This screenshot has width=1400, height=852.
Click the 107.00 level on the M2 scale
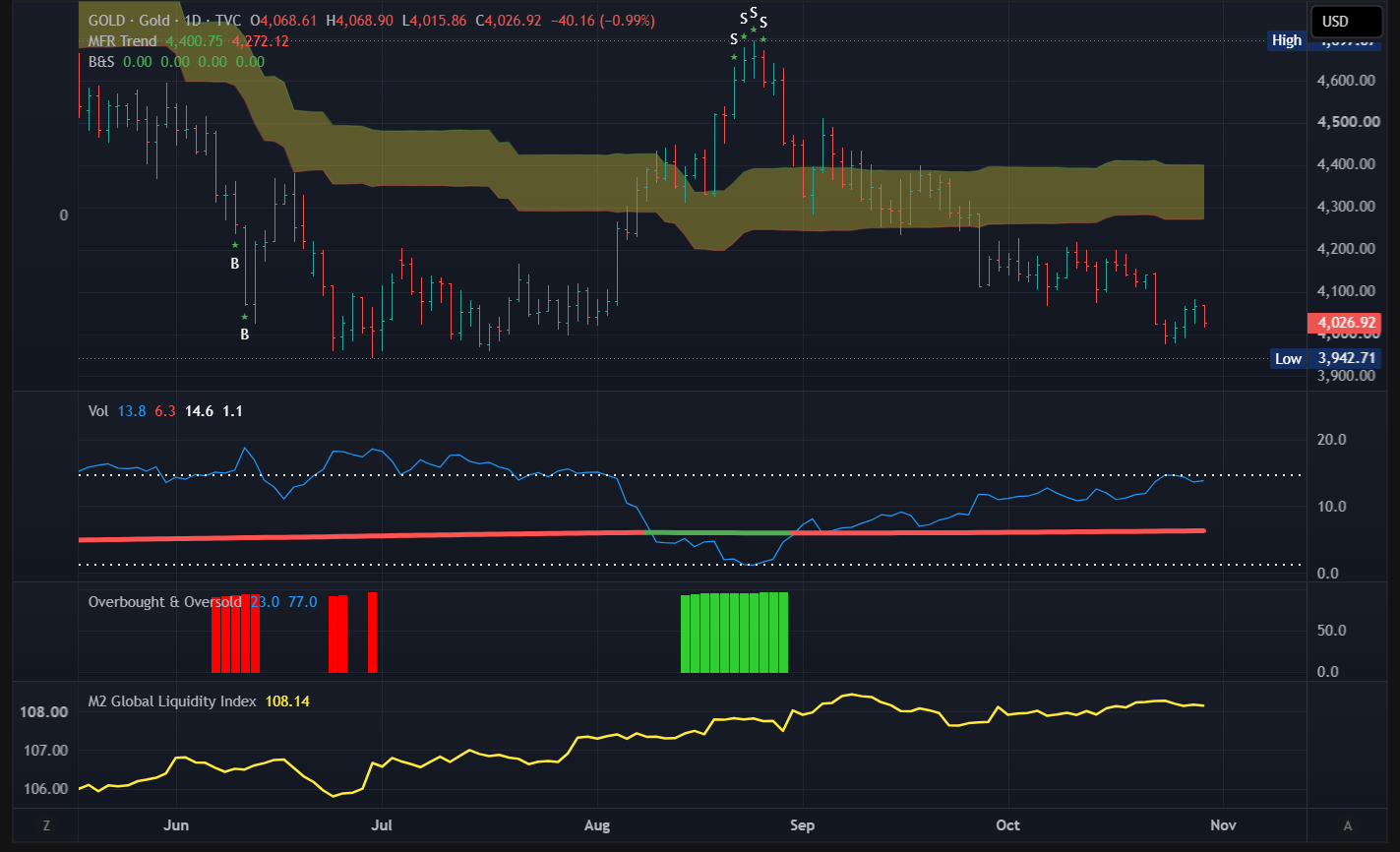44,751
